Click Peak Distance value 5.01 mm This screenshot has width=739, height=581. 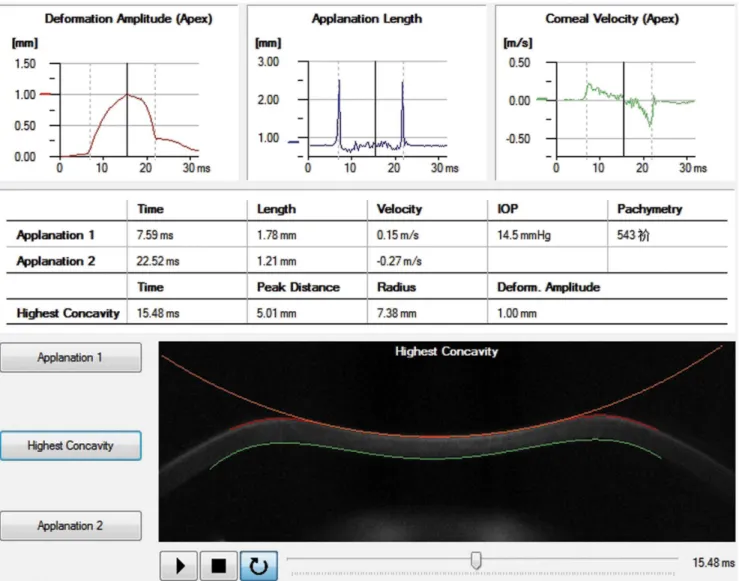277,313
